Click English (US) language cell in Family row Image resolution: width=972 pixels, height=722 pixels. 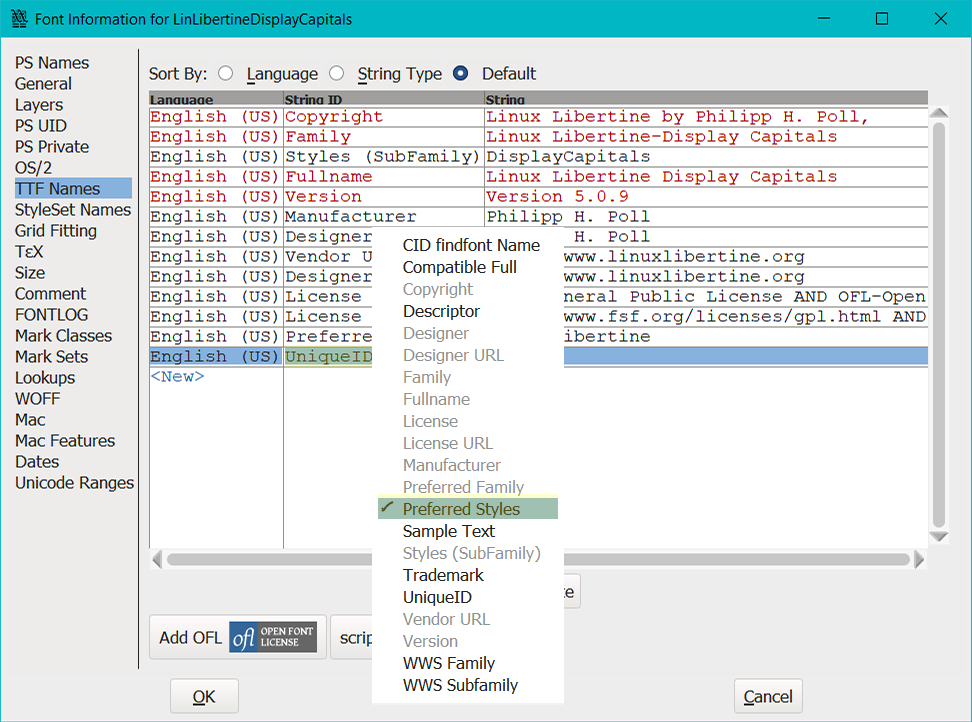point(216,136)
